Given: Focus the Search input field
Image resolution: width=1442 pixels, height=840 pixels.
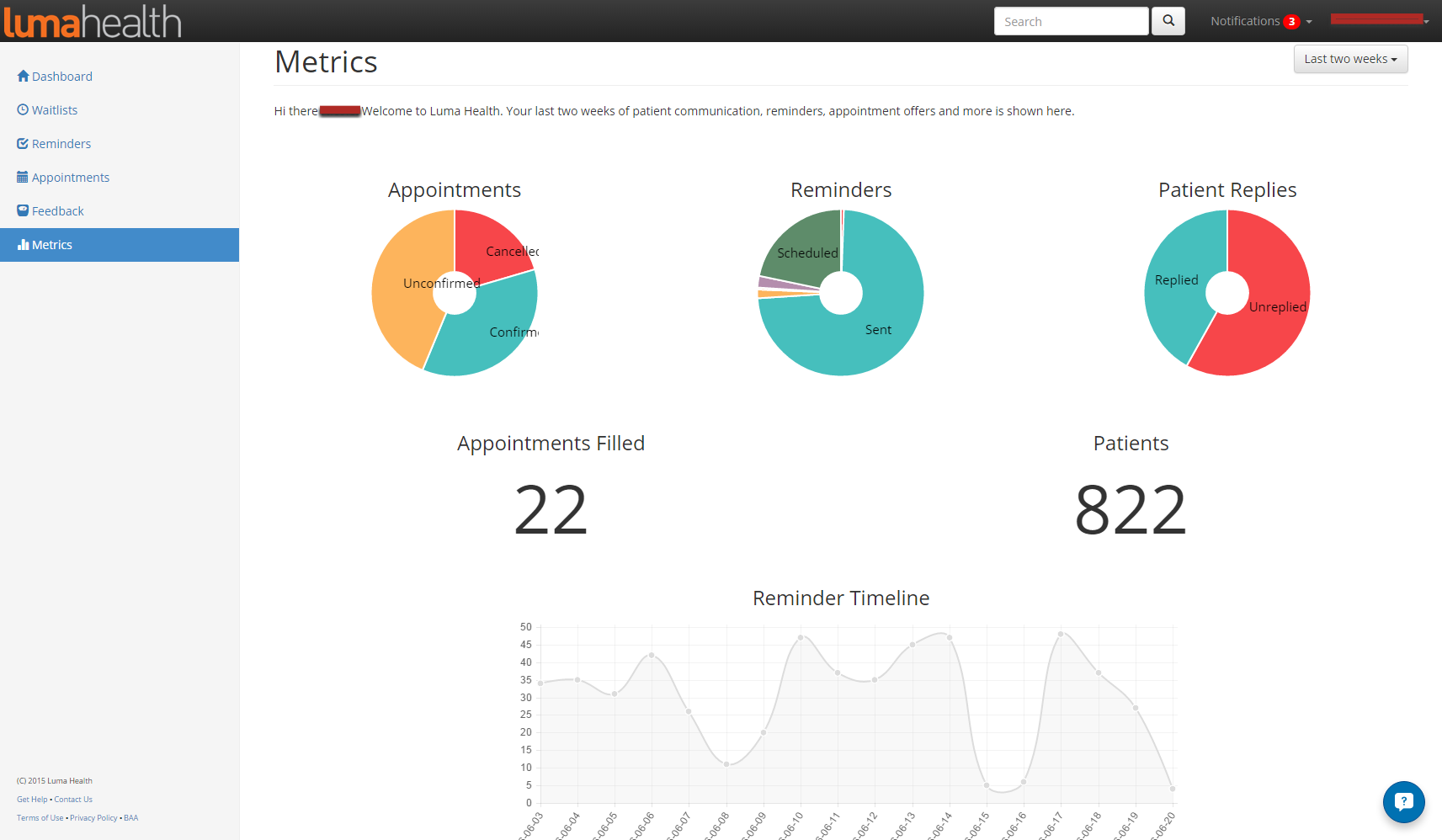Looking at the screenshot, I should coord(1071,21).
